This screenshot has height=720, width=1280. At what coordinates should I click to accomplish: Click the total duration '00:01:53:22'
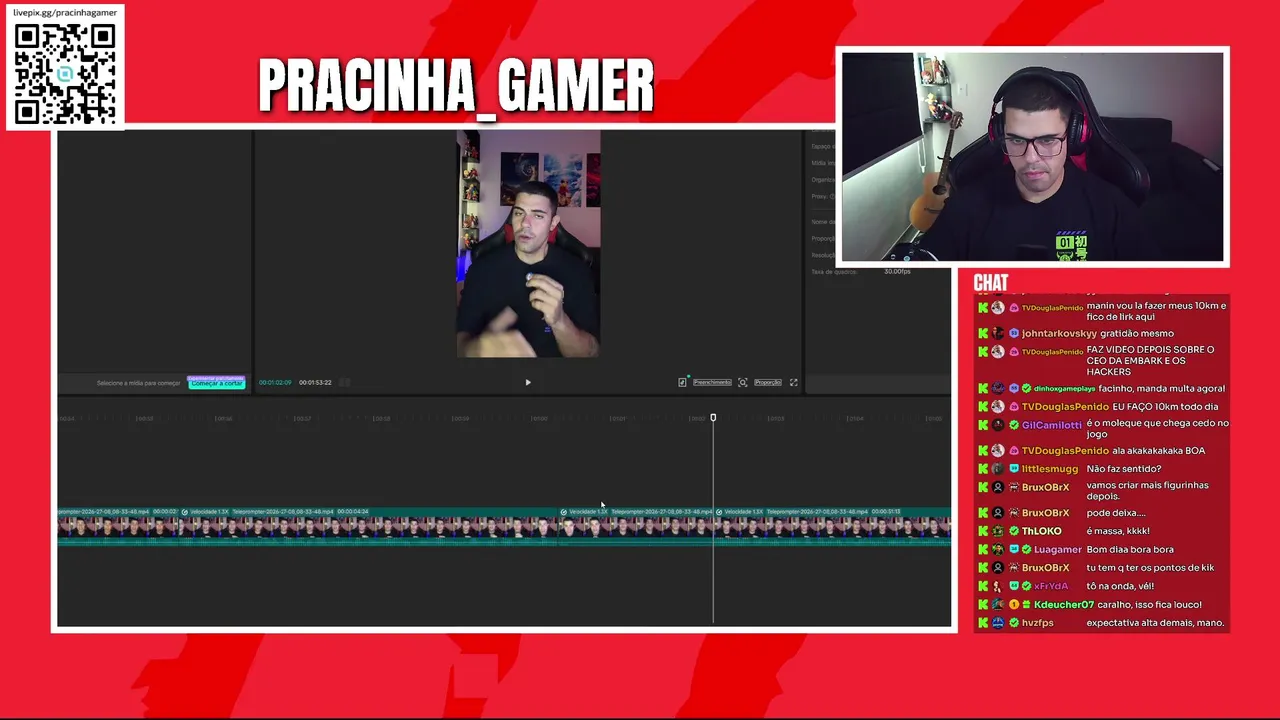click(x=315, y=383)
